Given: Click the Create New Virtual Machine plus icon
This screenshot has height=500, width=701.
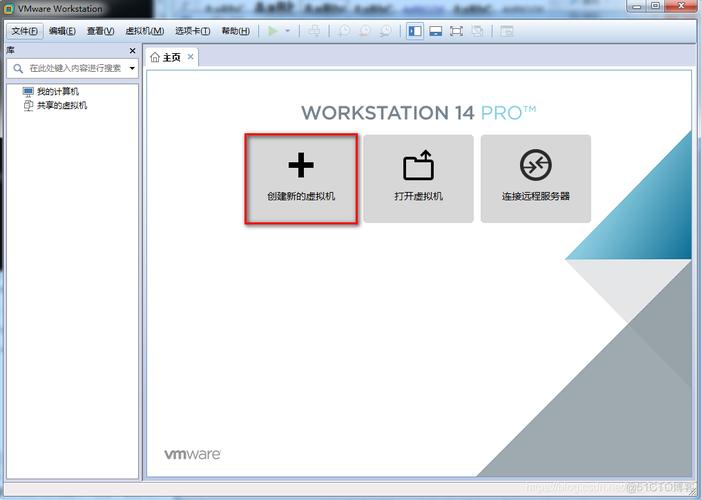Looking at the screenshot, I should point(301,165).
